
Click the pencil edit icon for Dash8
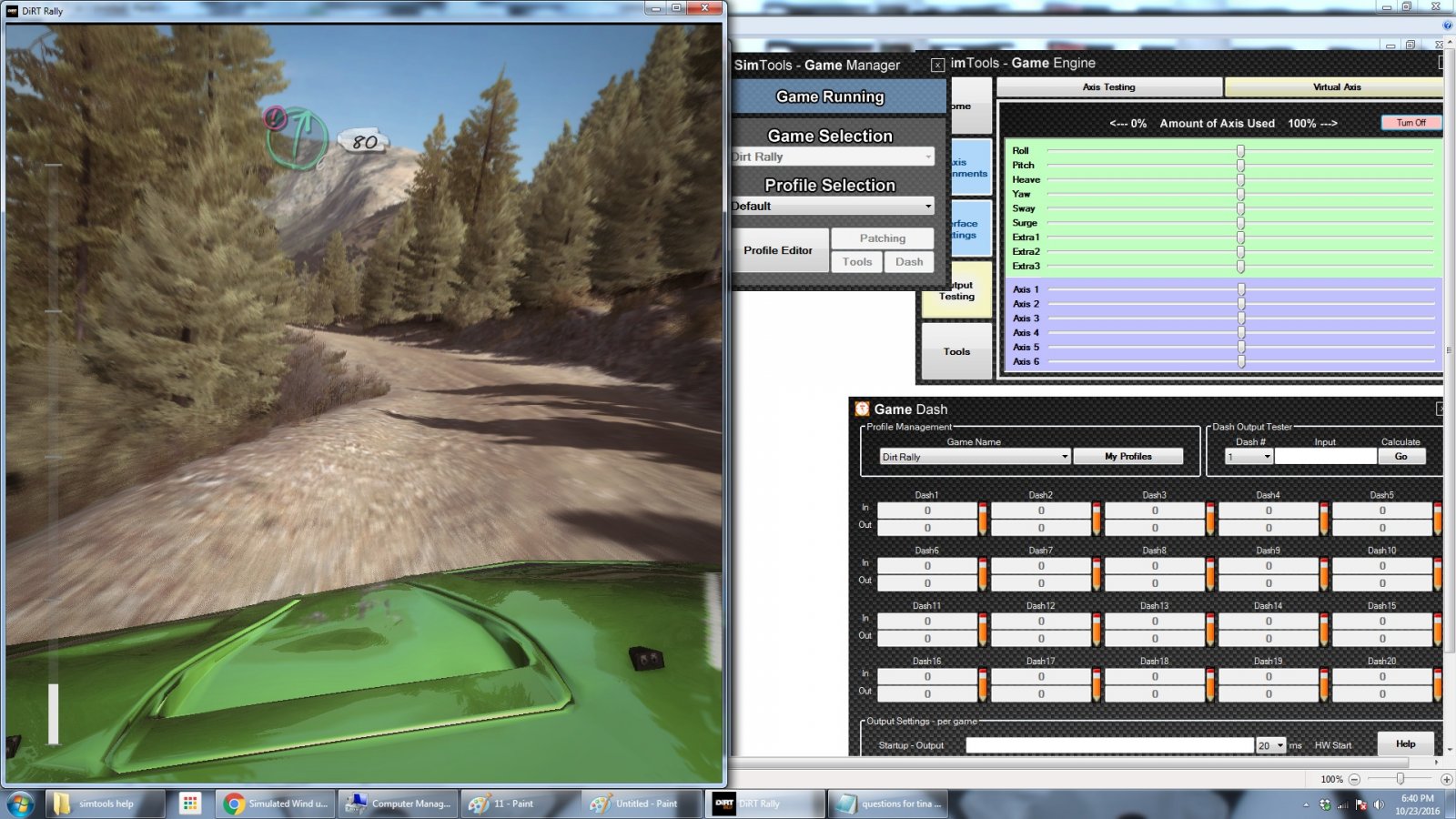point(1210,574)
